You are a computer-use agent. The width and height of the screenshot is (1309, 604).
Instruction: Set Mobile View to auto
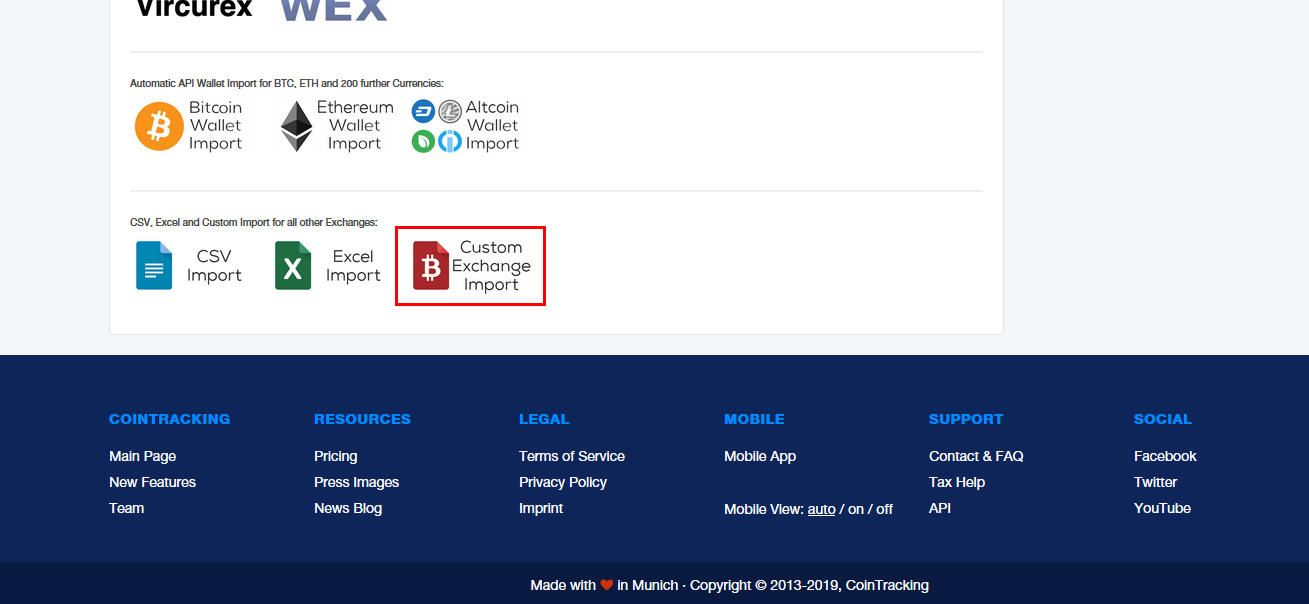coord(821,509)
